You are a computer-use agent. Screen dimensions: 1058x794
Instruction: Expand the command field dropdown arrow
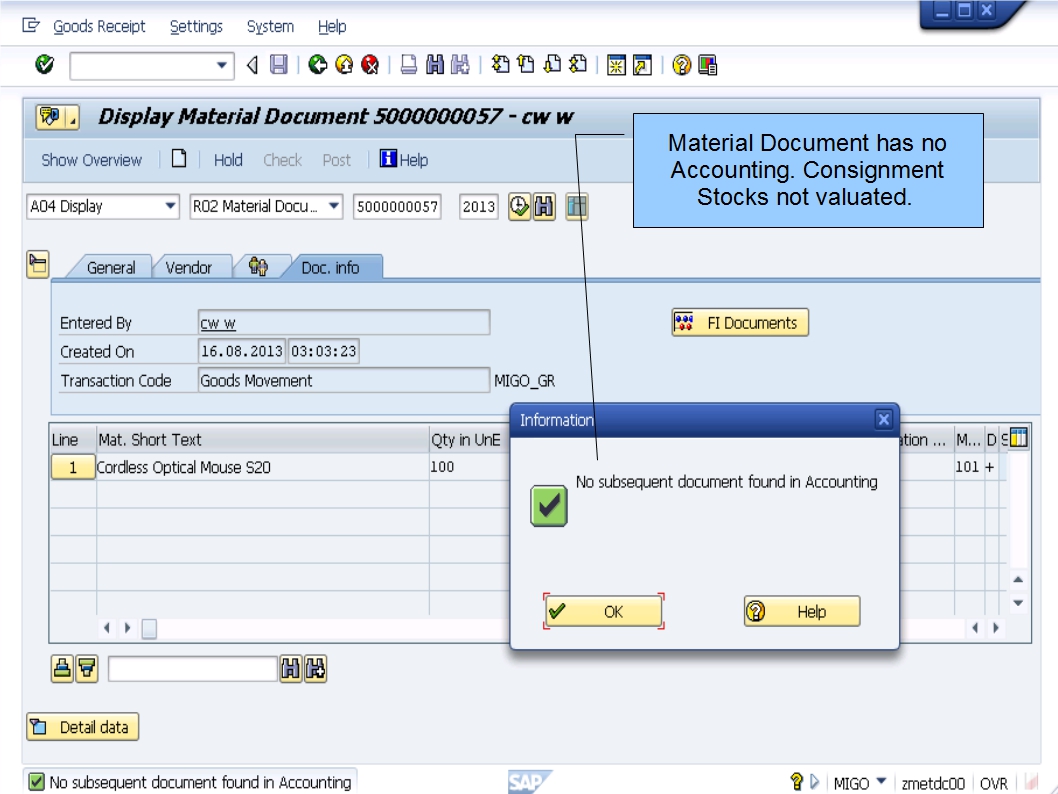pos(221,65)
